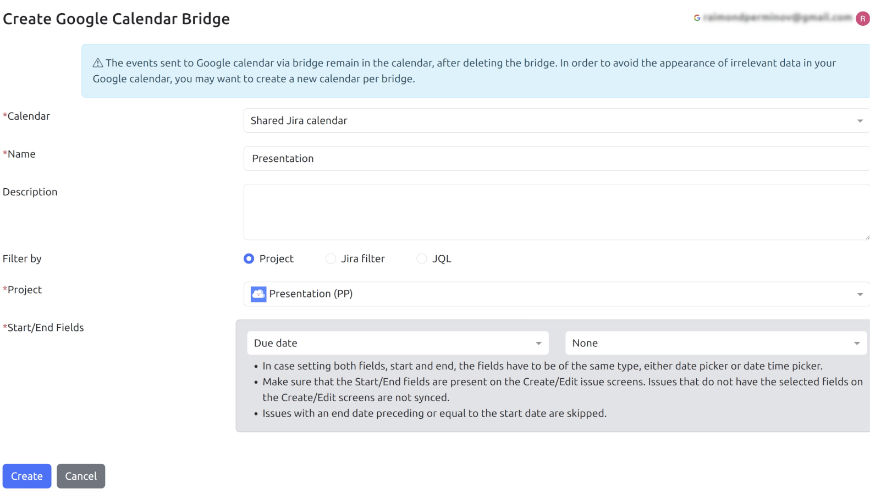Choose the JQL filter radio option

(x=422, y=259)
